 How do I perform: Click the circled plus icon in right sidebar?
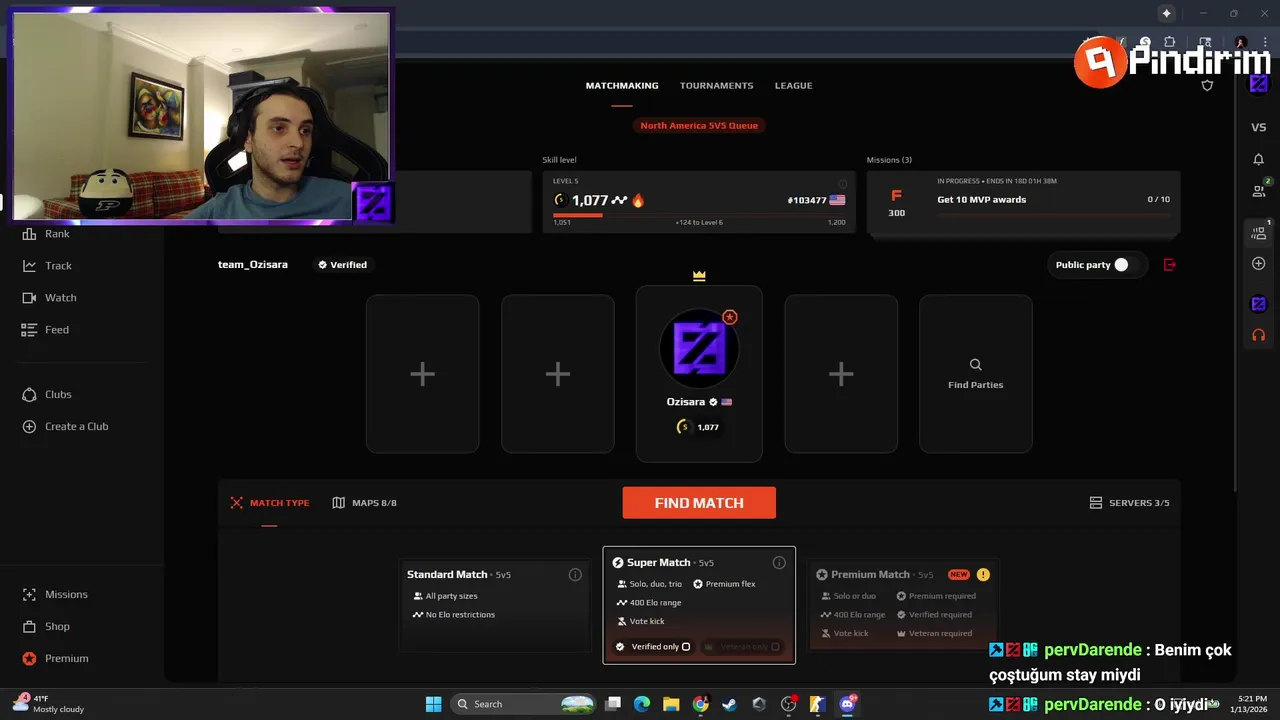(x=1259, y=264)
